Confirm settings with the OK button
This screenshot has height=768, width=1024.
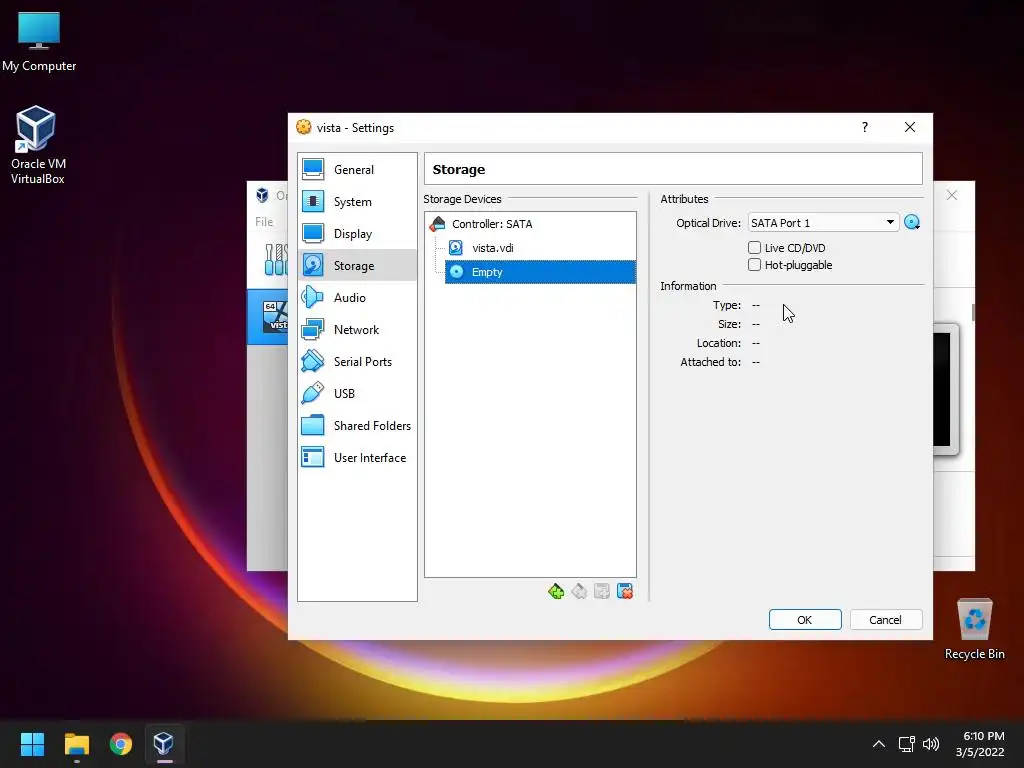pyautogui.click(x=805, y=620)
